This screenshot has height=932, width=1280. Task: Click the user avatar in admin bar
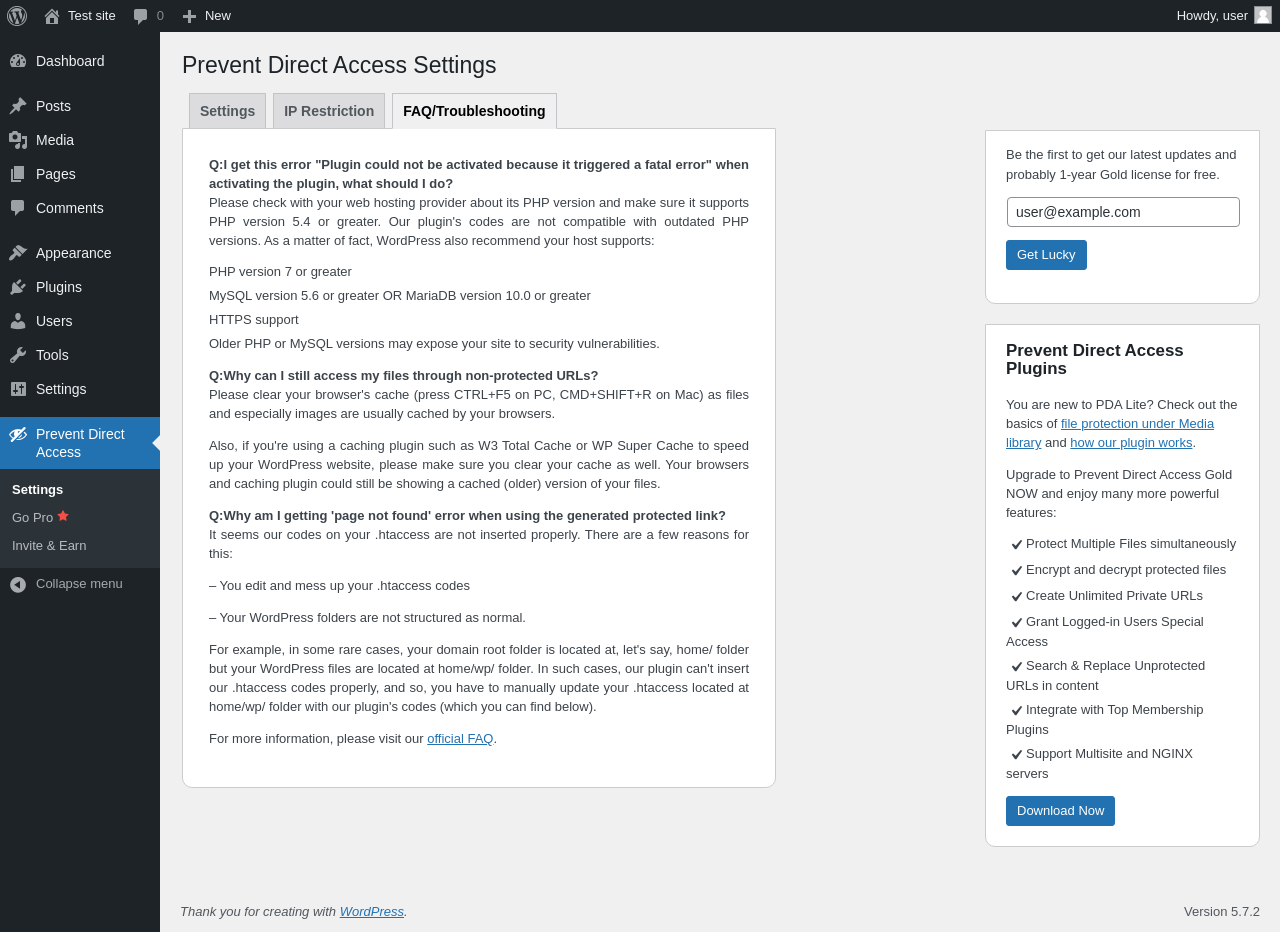[x=1263, y=15]
